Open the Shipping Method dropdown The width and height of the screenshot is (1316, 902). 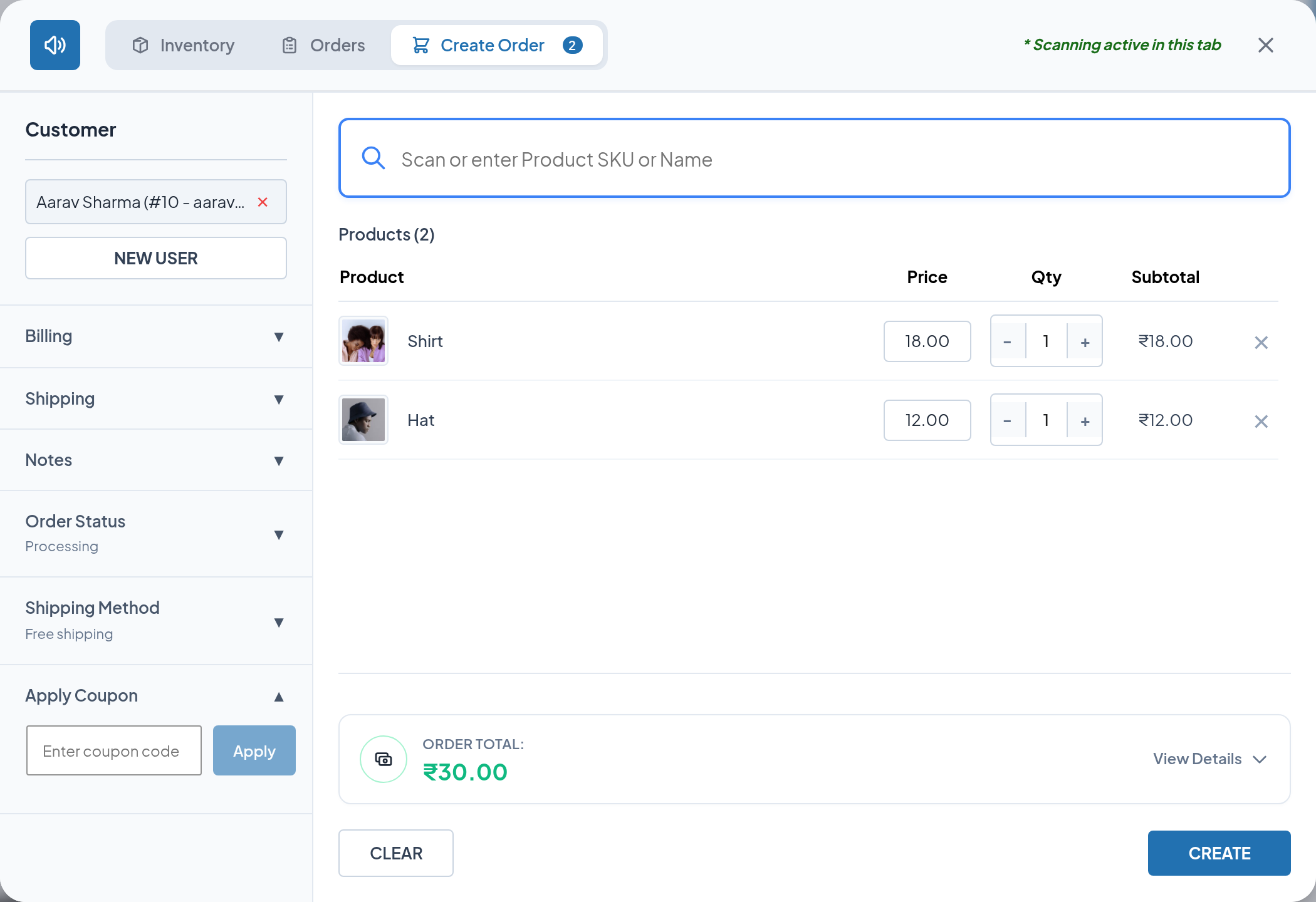click(x=156, y=621)
